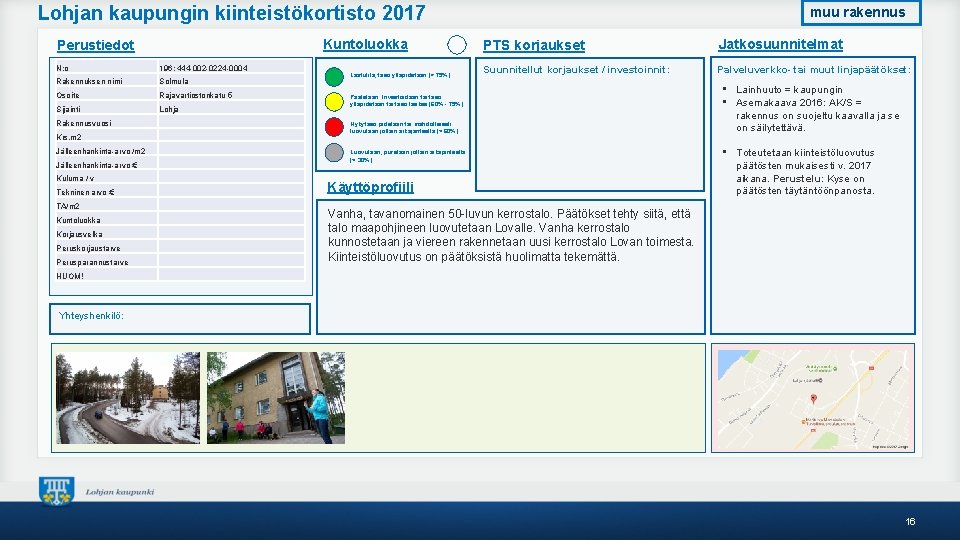The image size is (960, 540).
Task: Click the Kuluma /v row label
Action: click(x=75, y=178)
